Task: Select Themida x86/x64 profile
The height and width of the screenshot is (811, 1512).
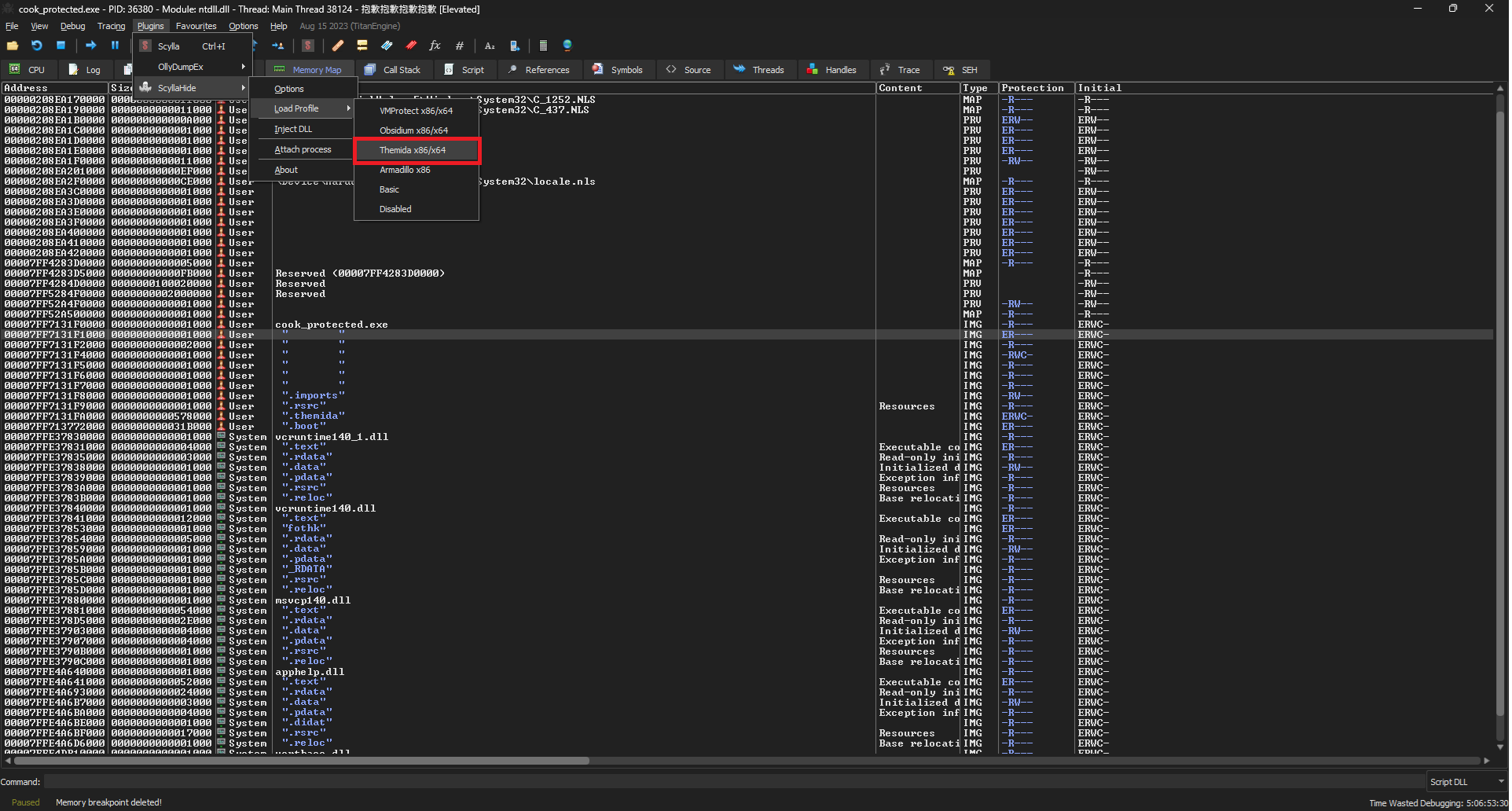Action: 417,150
